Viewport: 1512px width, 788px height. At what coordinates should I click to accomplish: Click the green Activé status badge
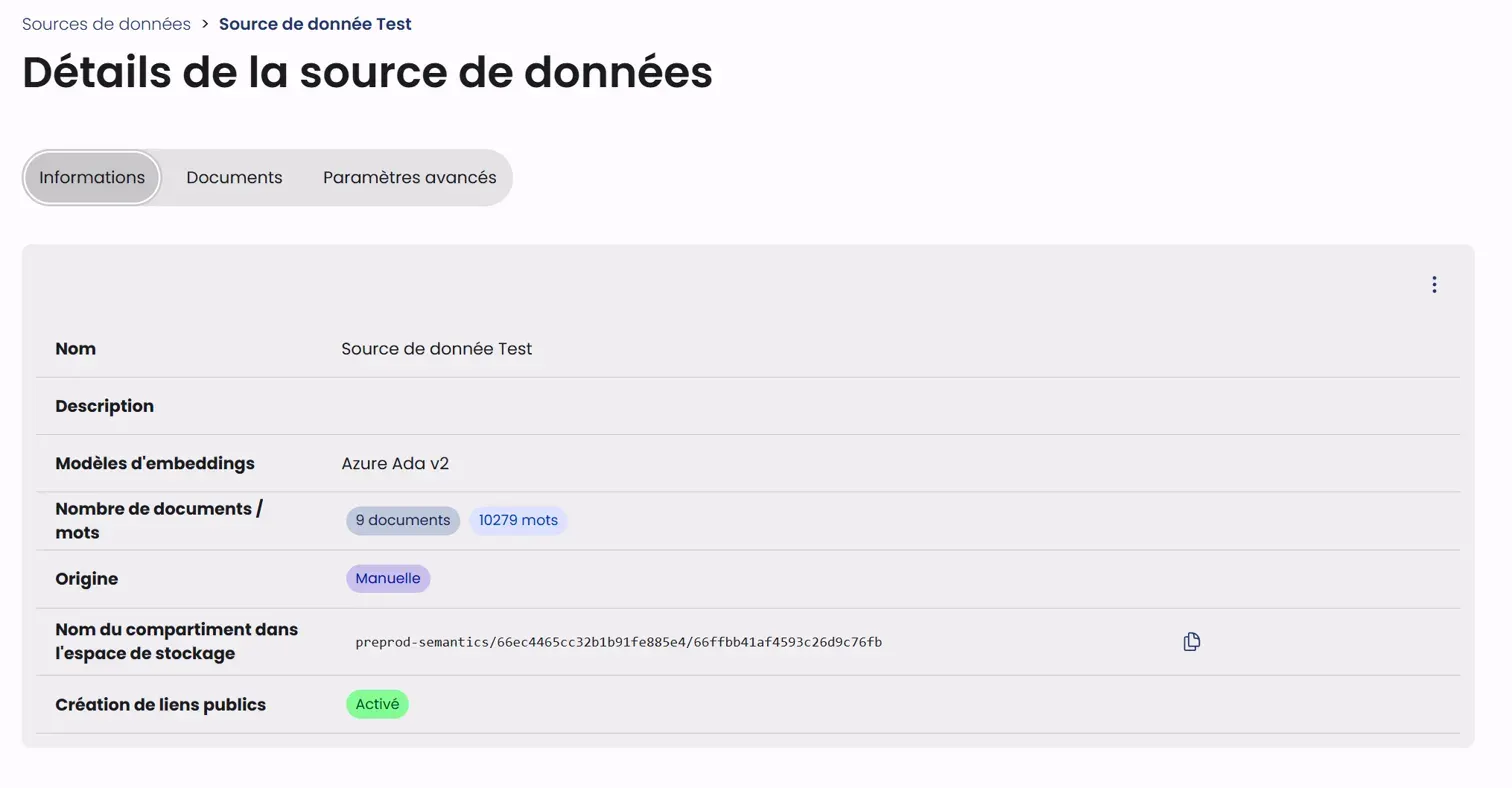pyautogui.click(x=377, y=705)
